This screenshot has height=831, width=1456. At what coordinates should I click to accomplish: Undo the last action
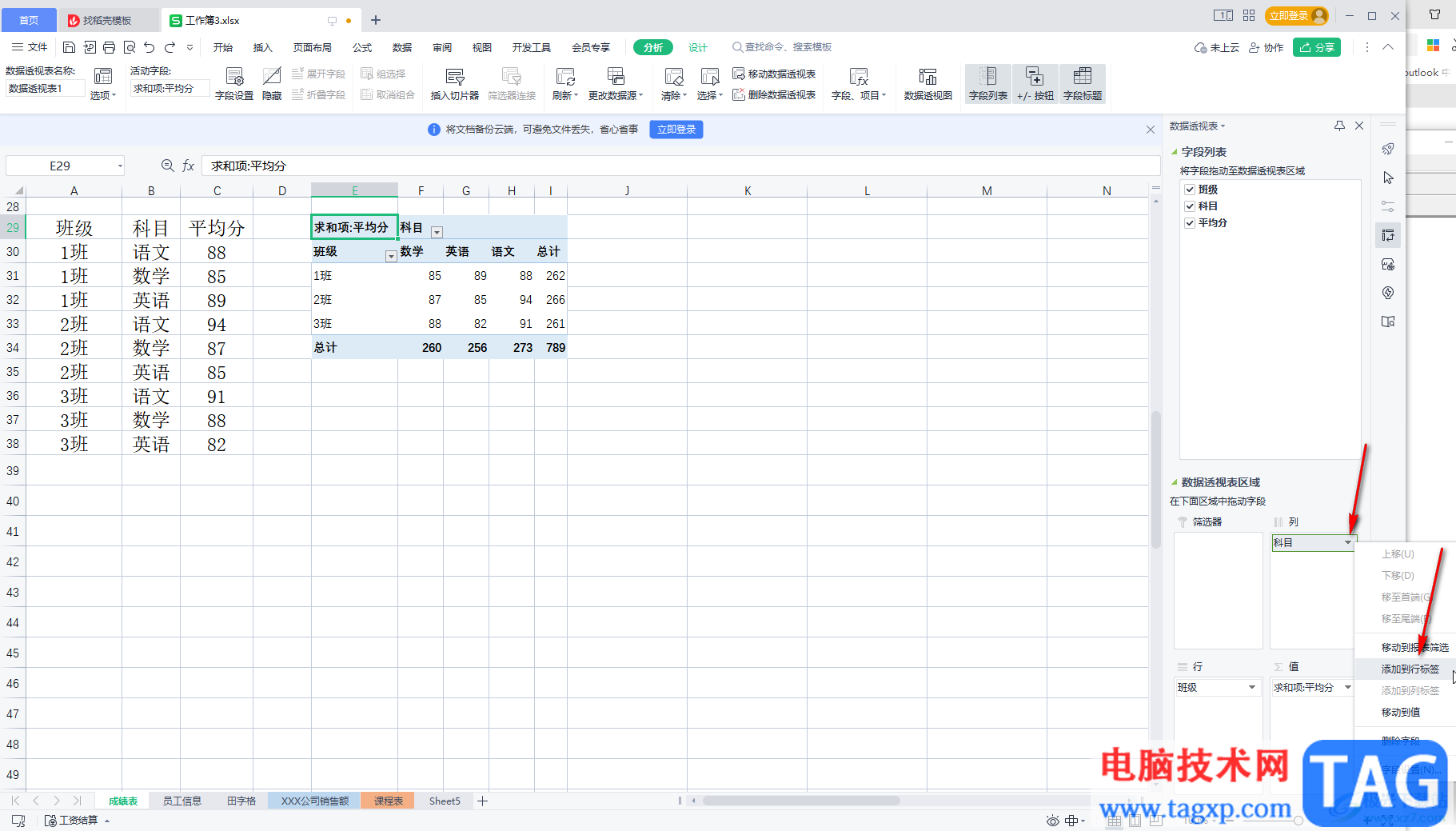point(150,47)
